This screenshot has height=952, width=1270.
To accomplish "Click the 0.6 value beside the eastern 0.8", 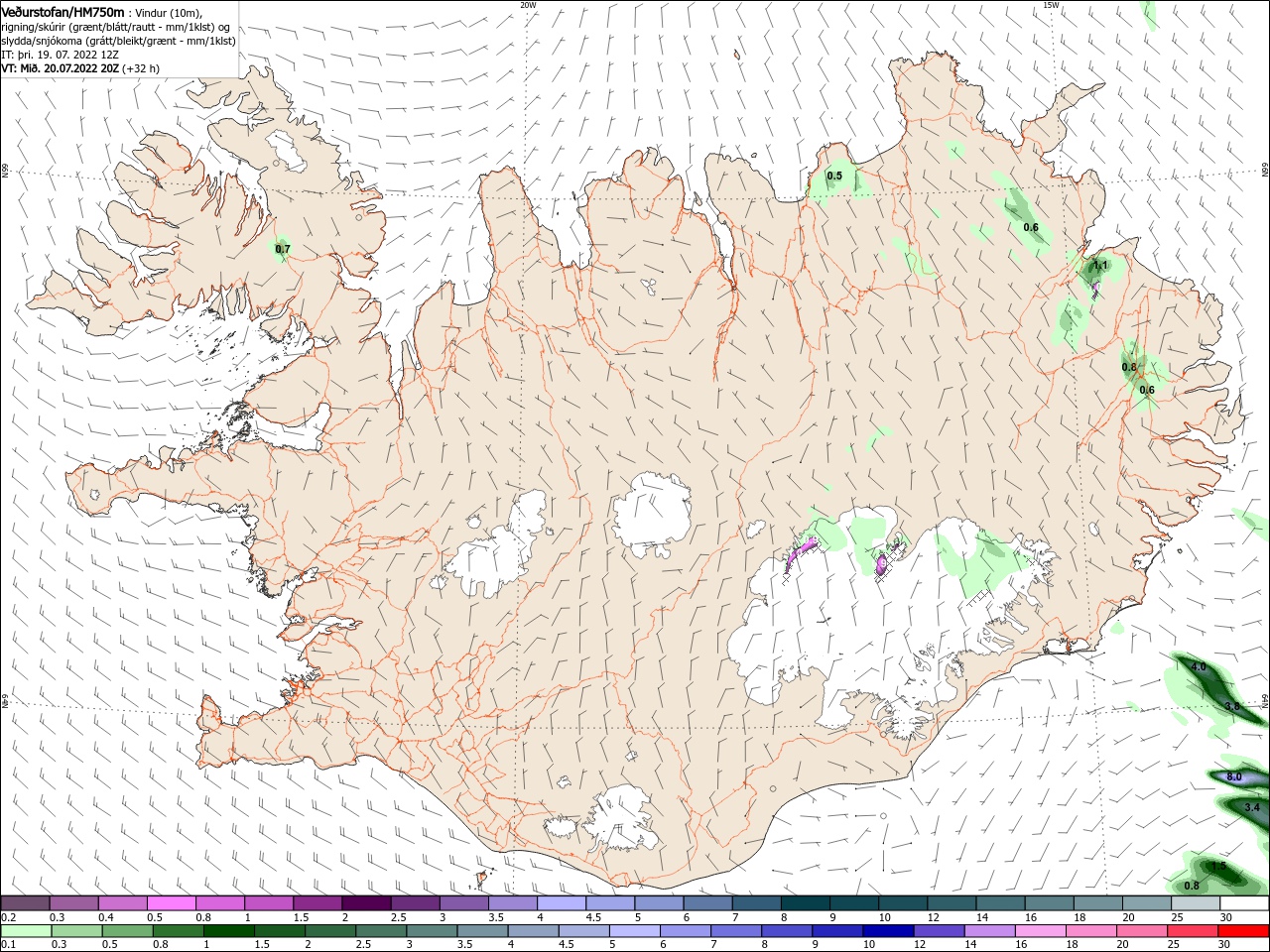I will [x=1147, y=390].
